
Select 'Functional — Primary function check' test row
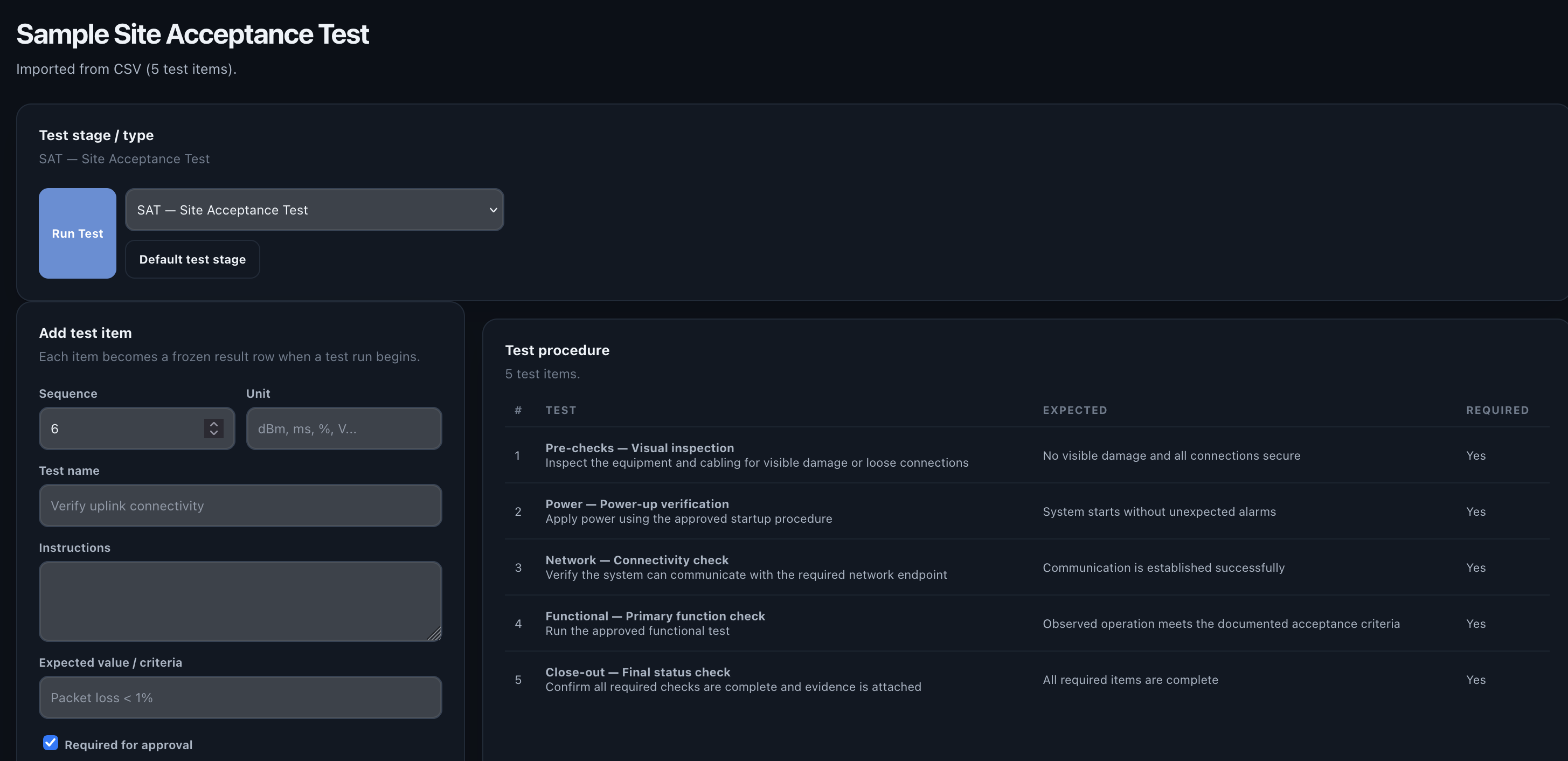coord(1027,624)
